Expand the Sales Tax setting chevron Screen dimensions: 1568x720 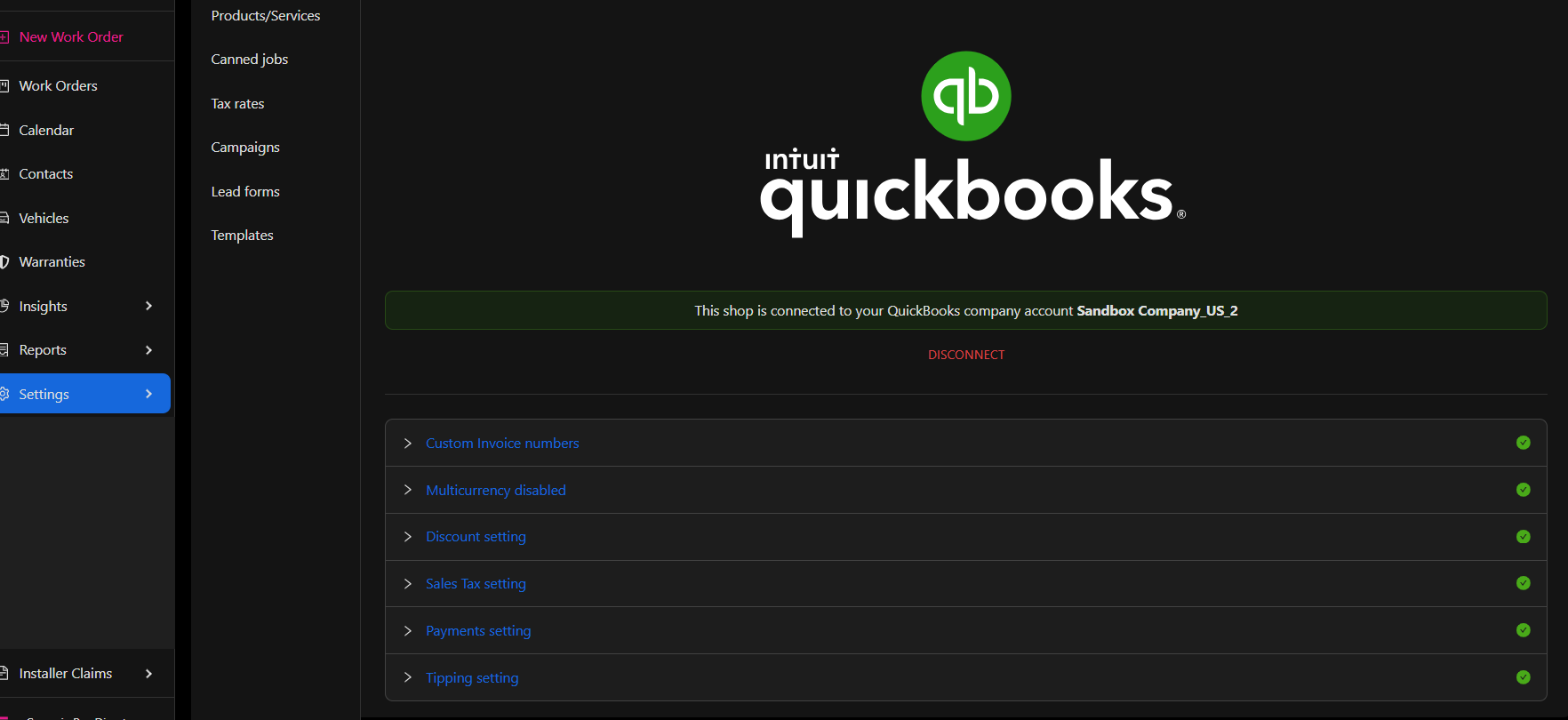pyautogui.click(x=408, y=583)
